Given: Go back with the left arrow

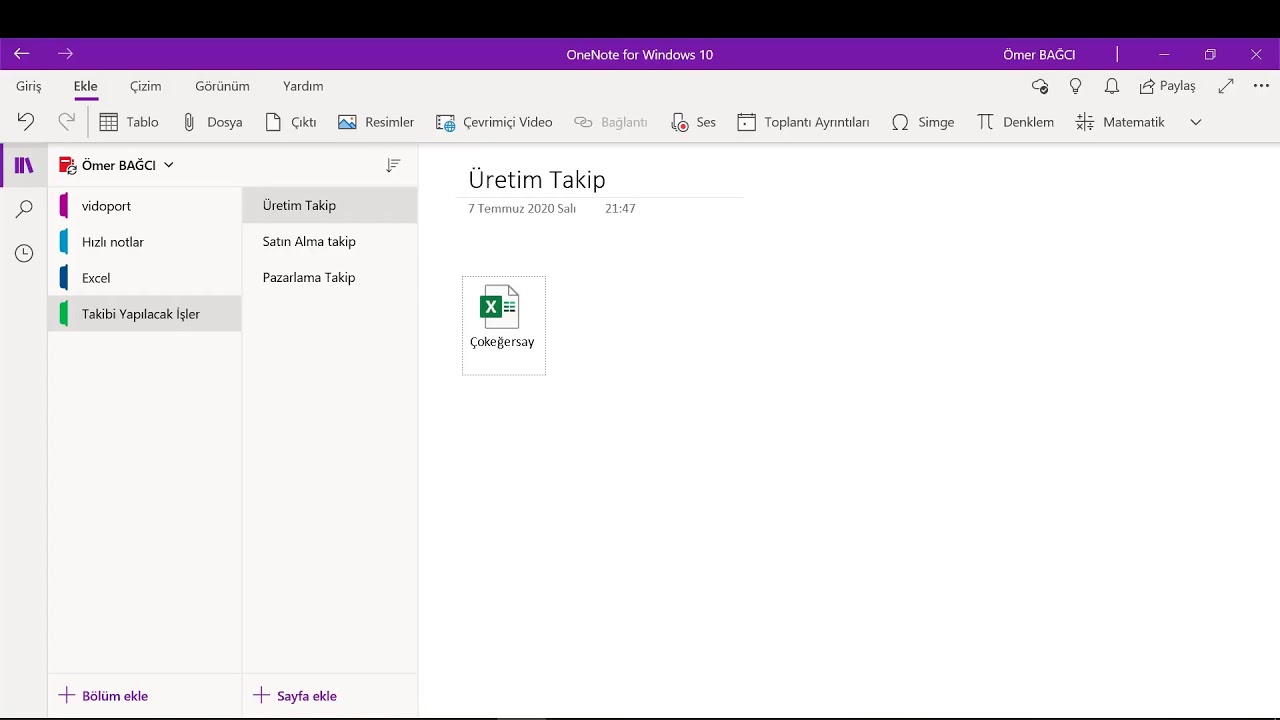Looking at the screenshot, I should (x=22, y=54).
